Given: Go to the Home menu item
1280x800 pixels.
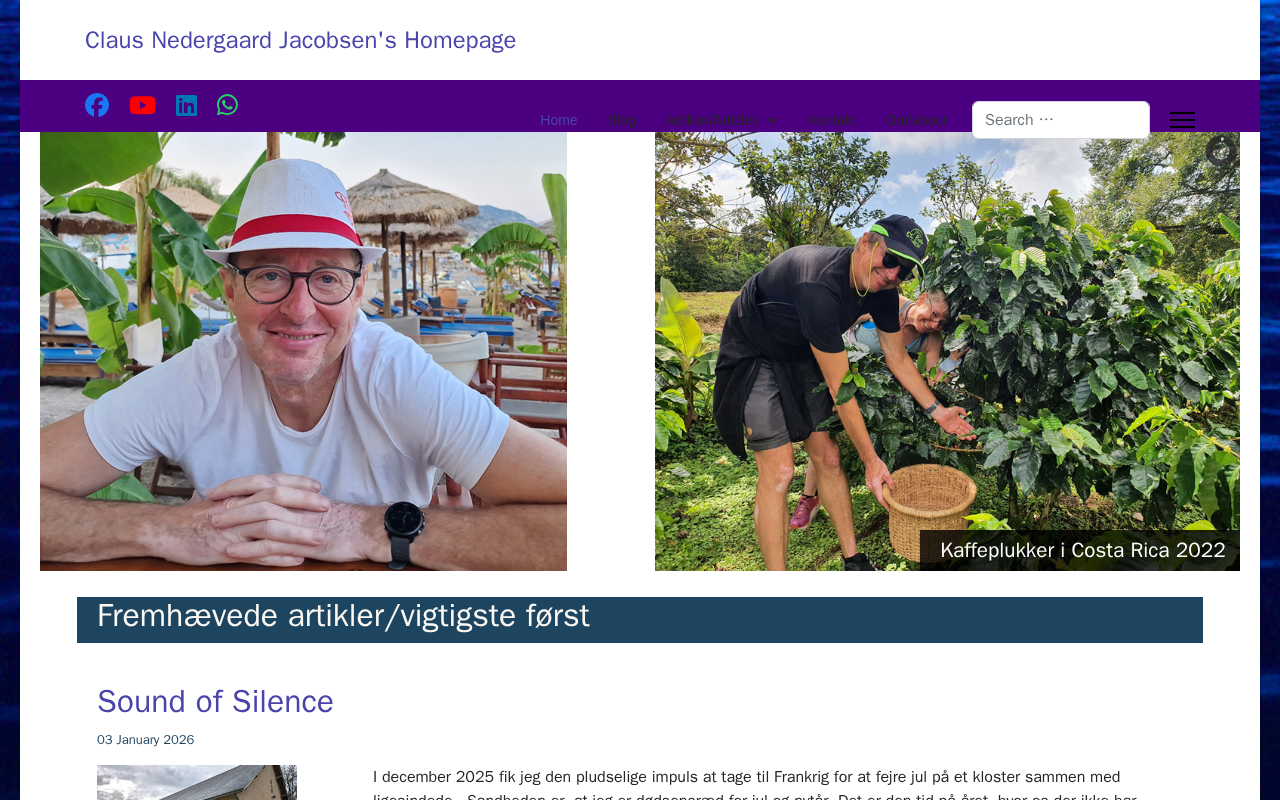Looking at the screenshot, I should click(x=559, y=120).
